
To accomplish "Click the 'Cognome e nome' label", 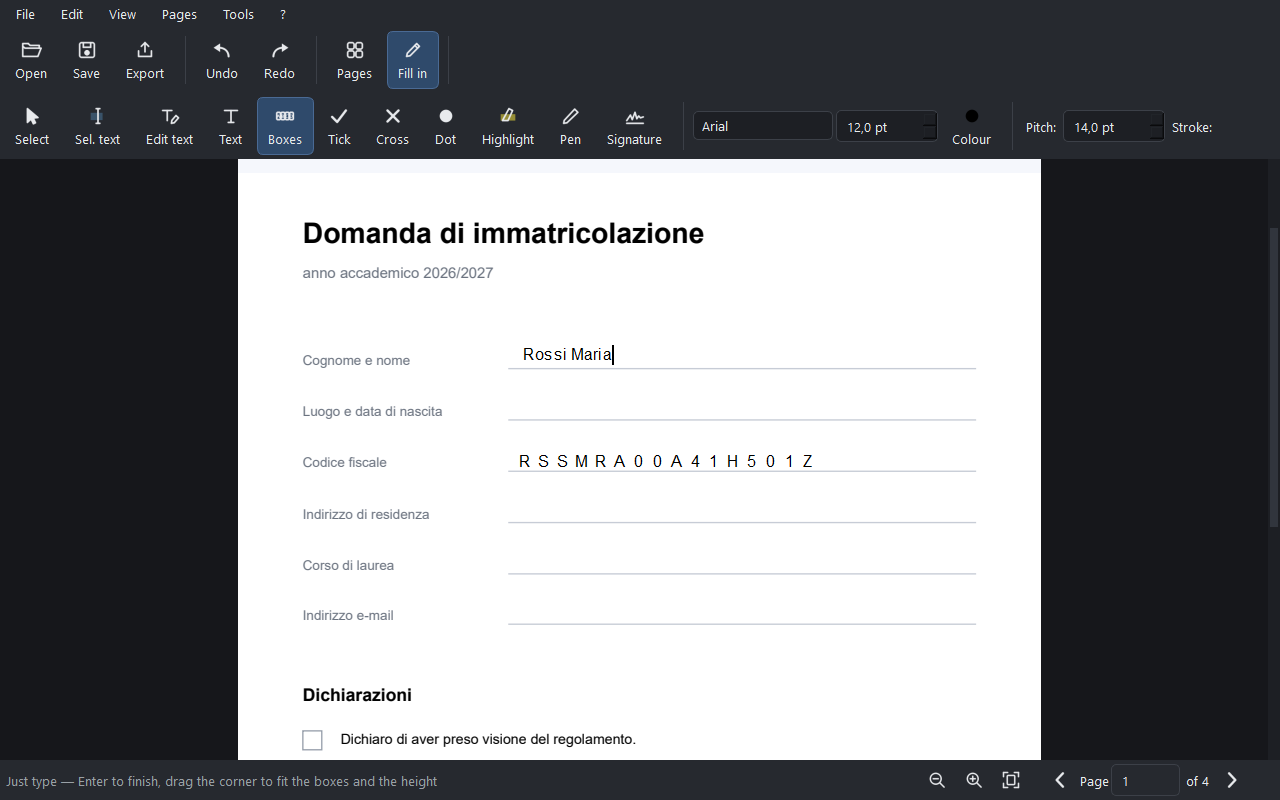I will [x=356, y=360].
